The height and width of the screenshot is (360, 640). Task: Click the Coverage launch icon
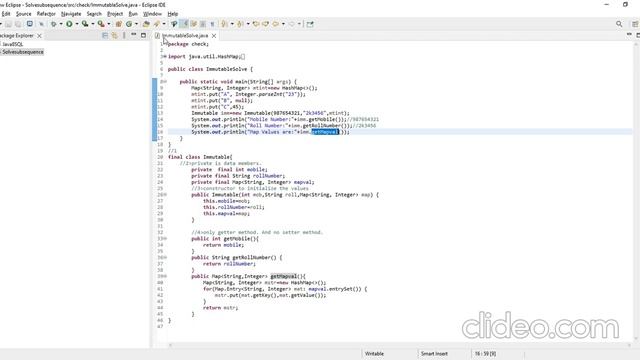click(x=85, y=24)
